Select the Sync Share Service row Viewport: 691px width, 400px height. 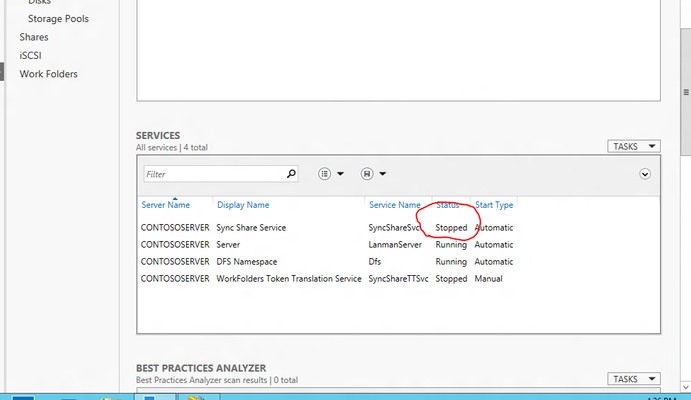coord(327,228)
